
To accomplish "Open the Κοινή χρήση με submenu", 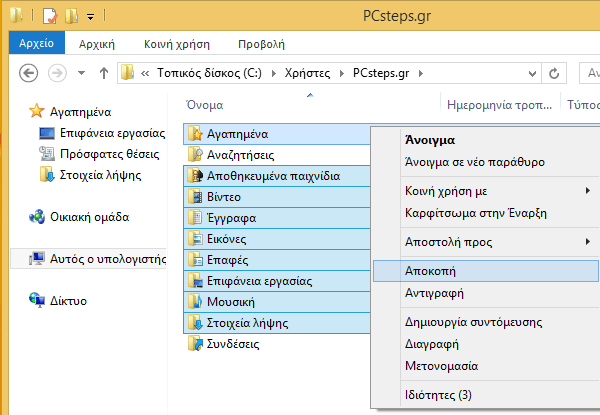I will pyautogui.click(x=498, y=191).
